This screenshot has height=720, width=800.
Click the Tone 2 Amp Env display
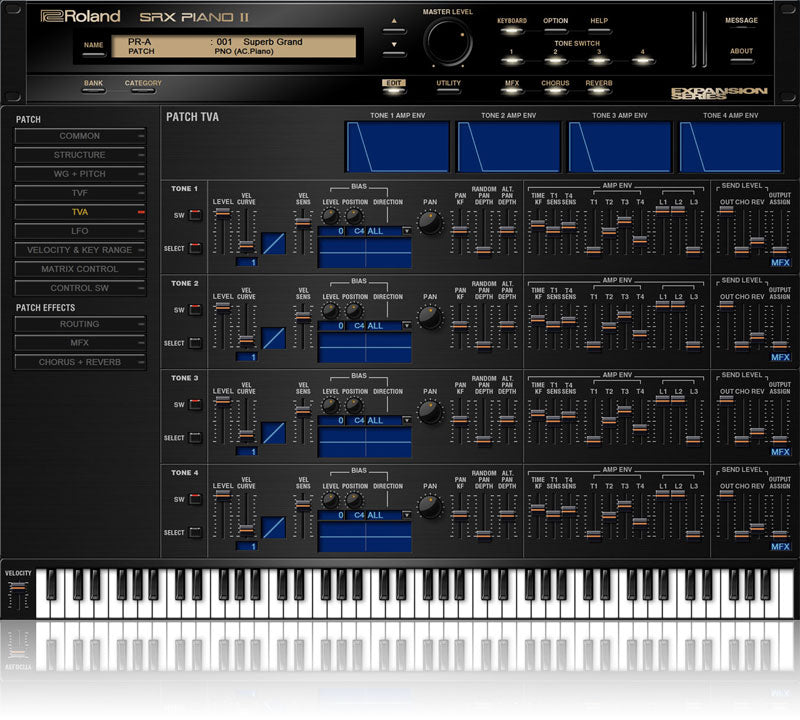(509, 147)
